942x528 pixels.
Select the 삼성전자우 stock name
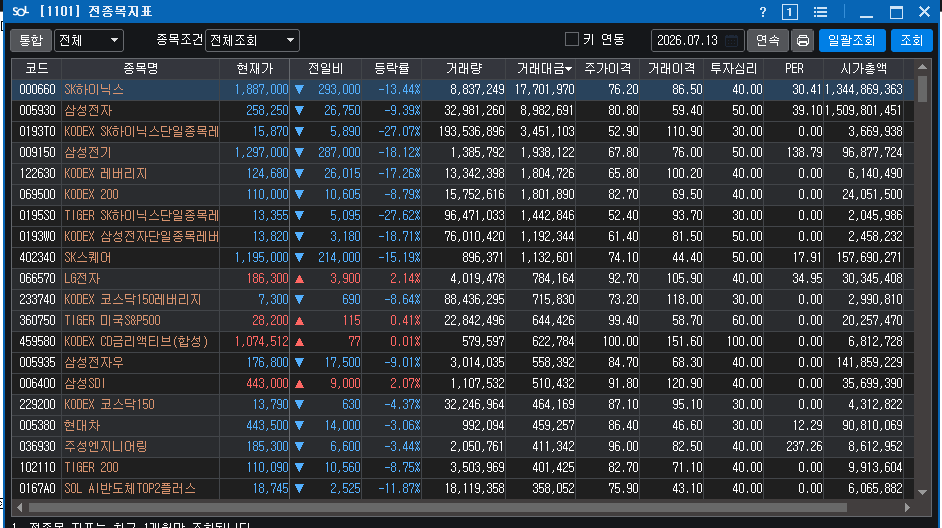[94, 363]
